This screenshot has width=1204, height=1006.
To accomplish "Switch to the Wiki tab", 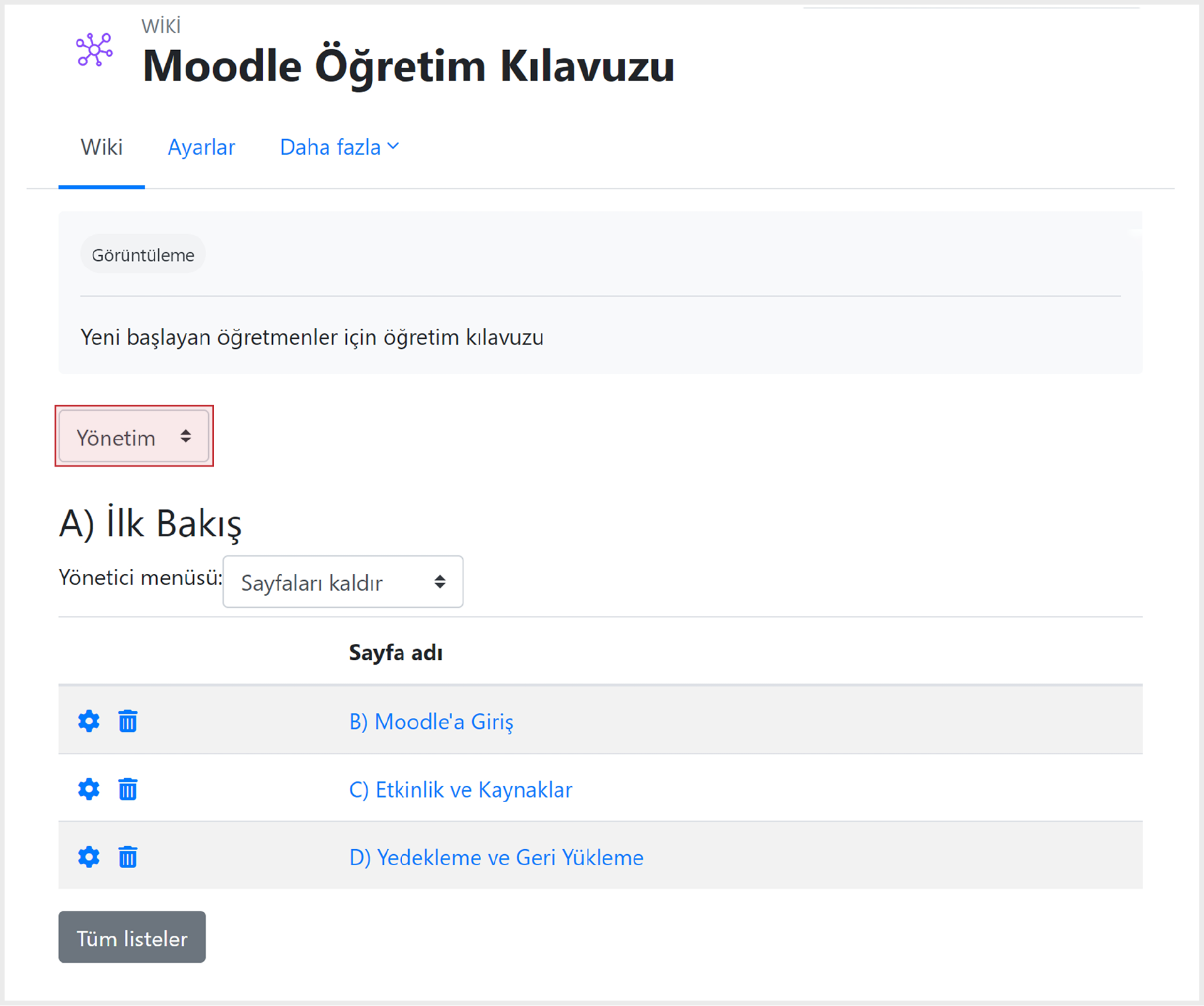I will click(x=102, y=147).
